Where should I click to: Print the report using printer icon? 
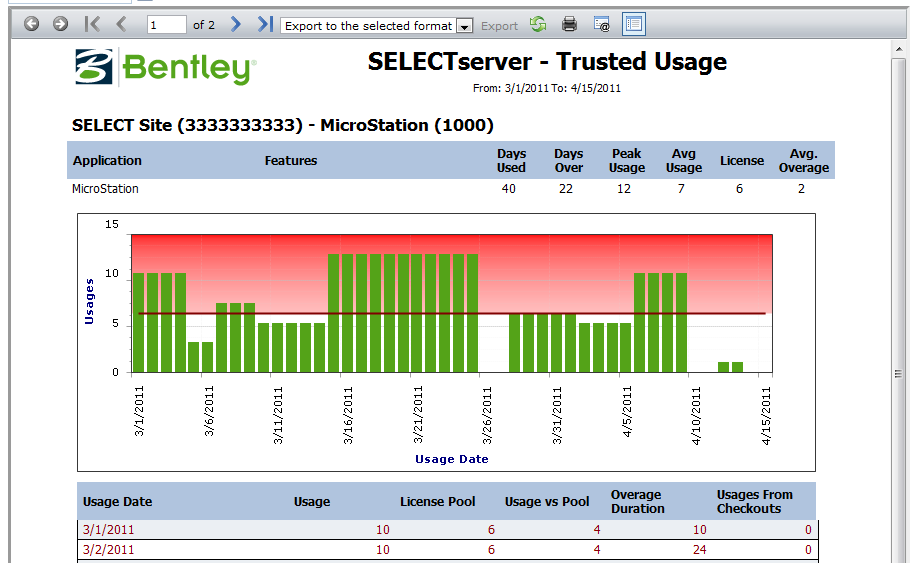[x=569, y=24]
